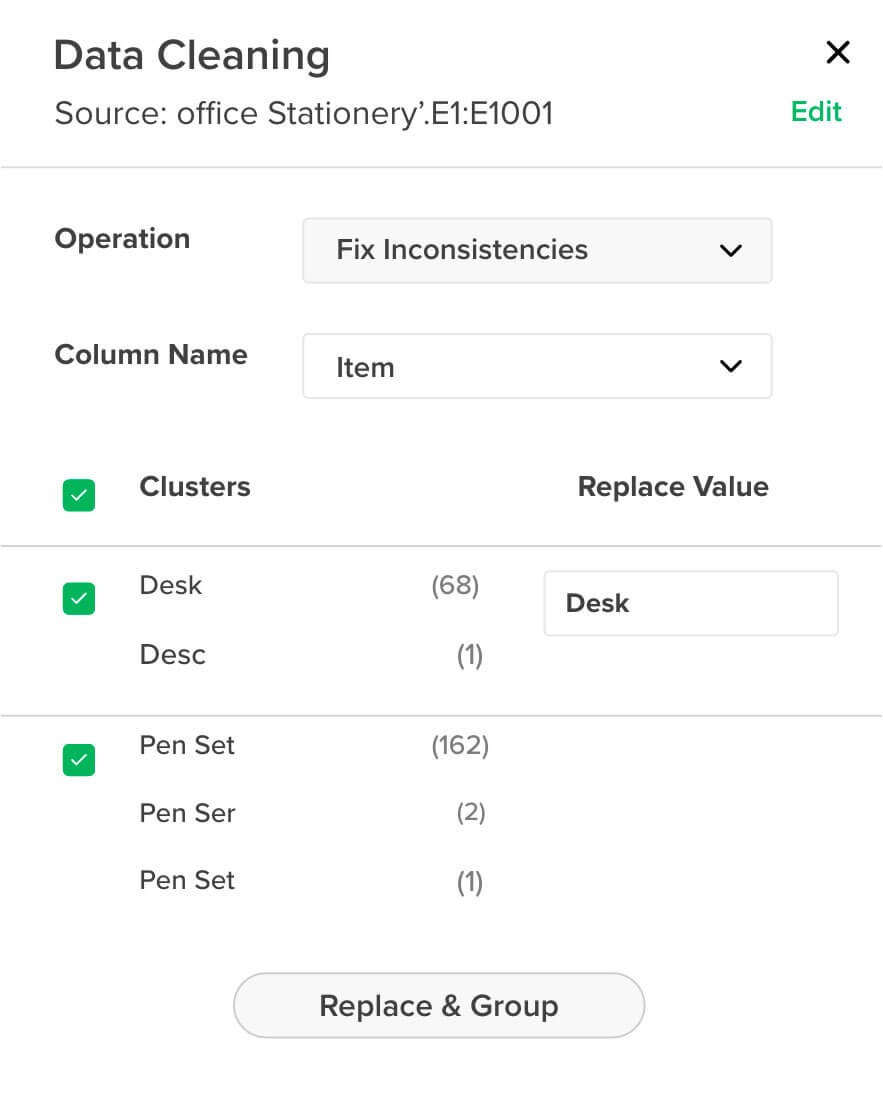This screenshot has height=1093, width=883.
Task: Click the Source range text
Action: 303,114
